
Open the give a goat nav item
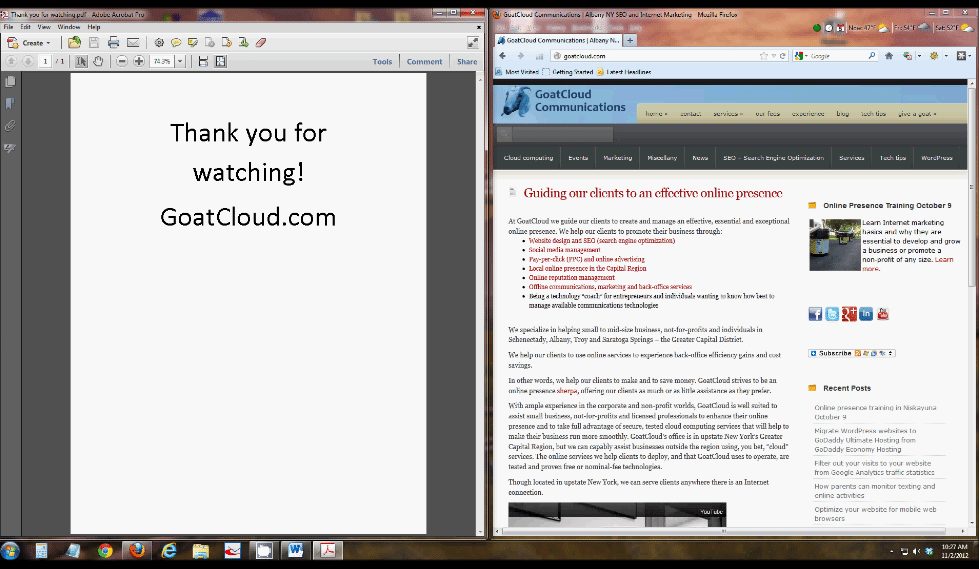click(917, 114)
